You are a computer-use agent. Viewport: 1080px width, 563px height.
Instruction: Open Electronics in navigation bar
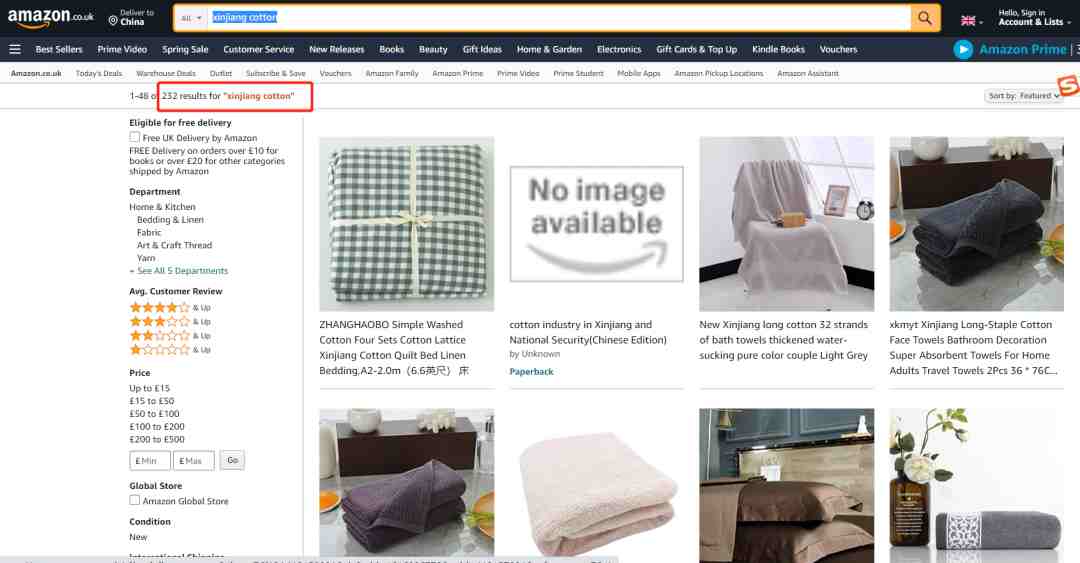click(619, 50)
